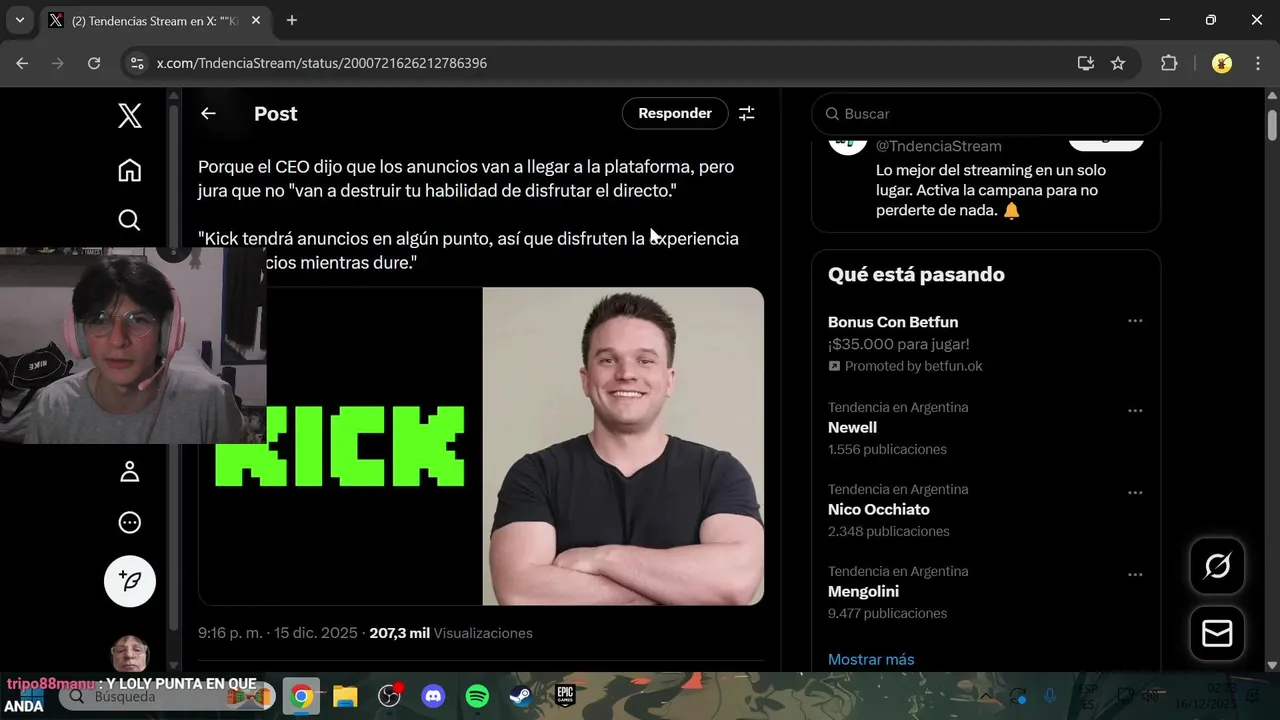Open Chrome from the taskbar

[301, 696]
